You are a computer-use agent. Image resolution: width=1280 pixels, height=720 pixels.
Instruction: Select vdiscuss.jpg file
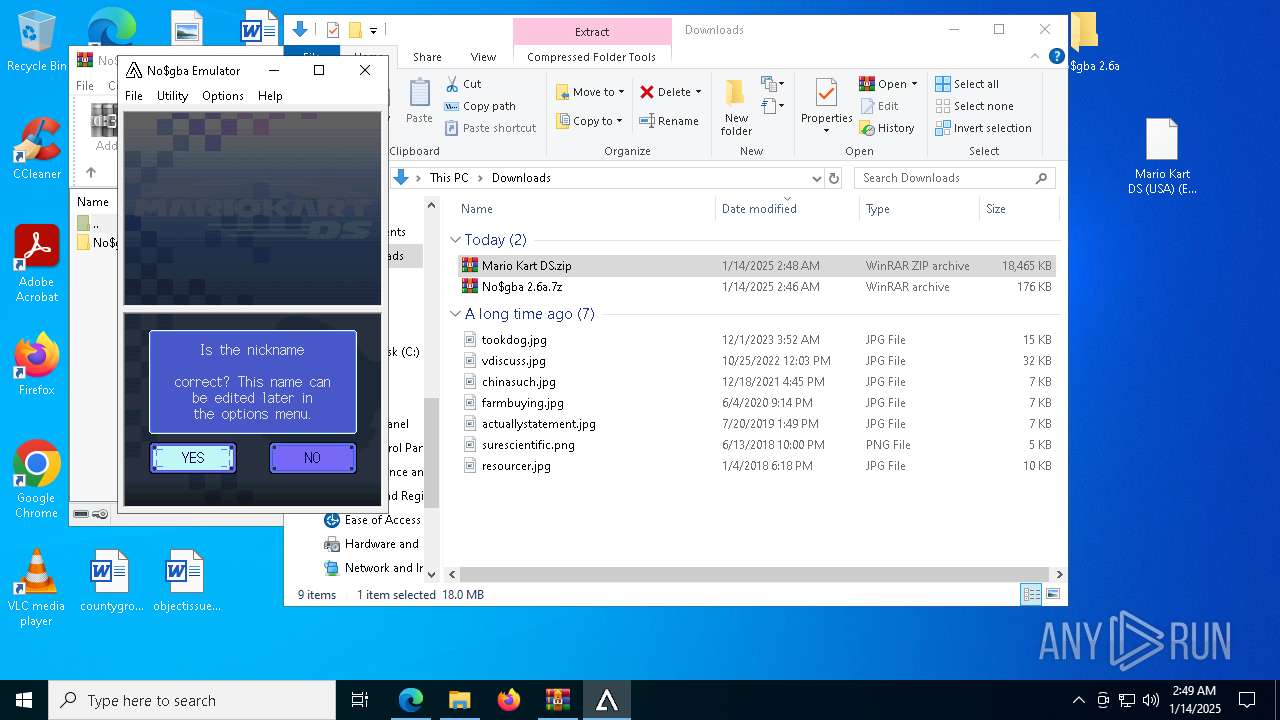[x=757, y=361]
